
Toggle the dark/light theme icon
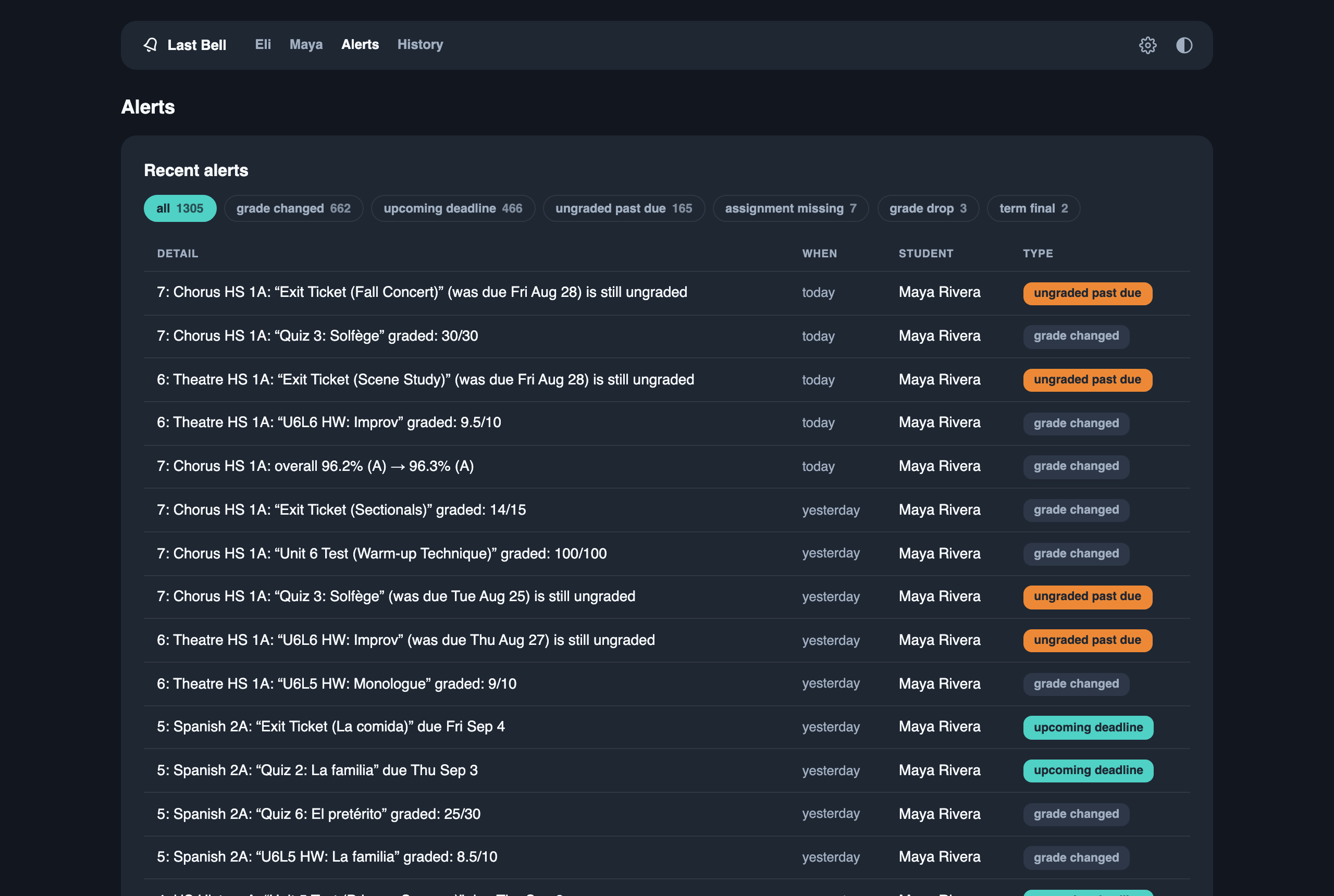coord(1184,45)
